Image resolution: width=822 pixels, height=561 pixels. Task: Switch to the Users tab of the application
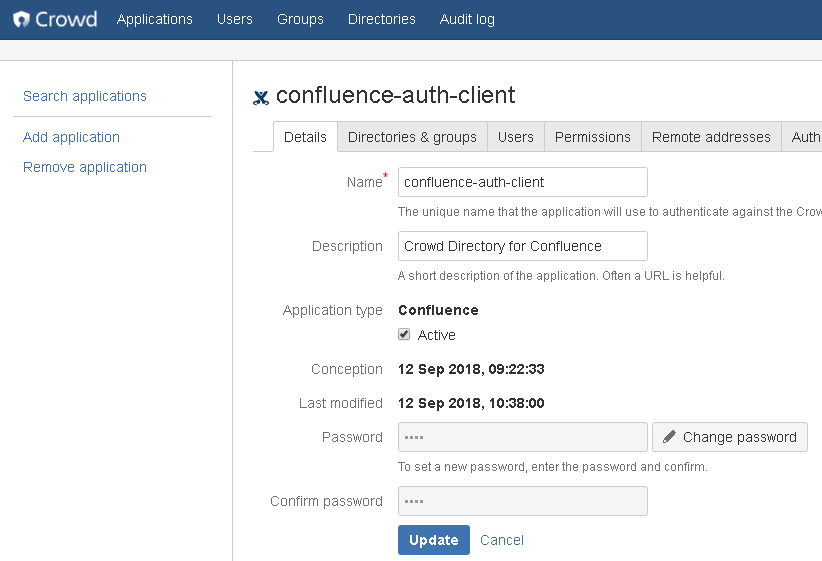pos(516,137)
